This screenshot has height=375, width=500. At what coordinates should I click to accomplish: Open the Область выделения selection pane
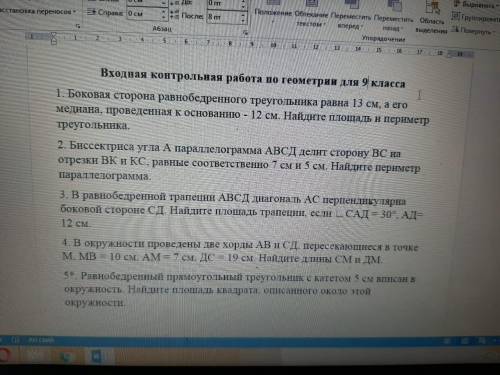(432, 17)
